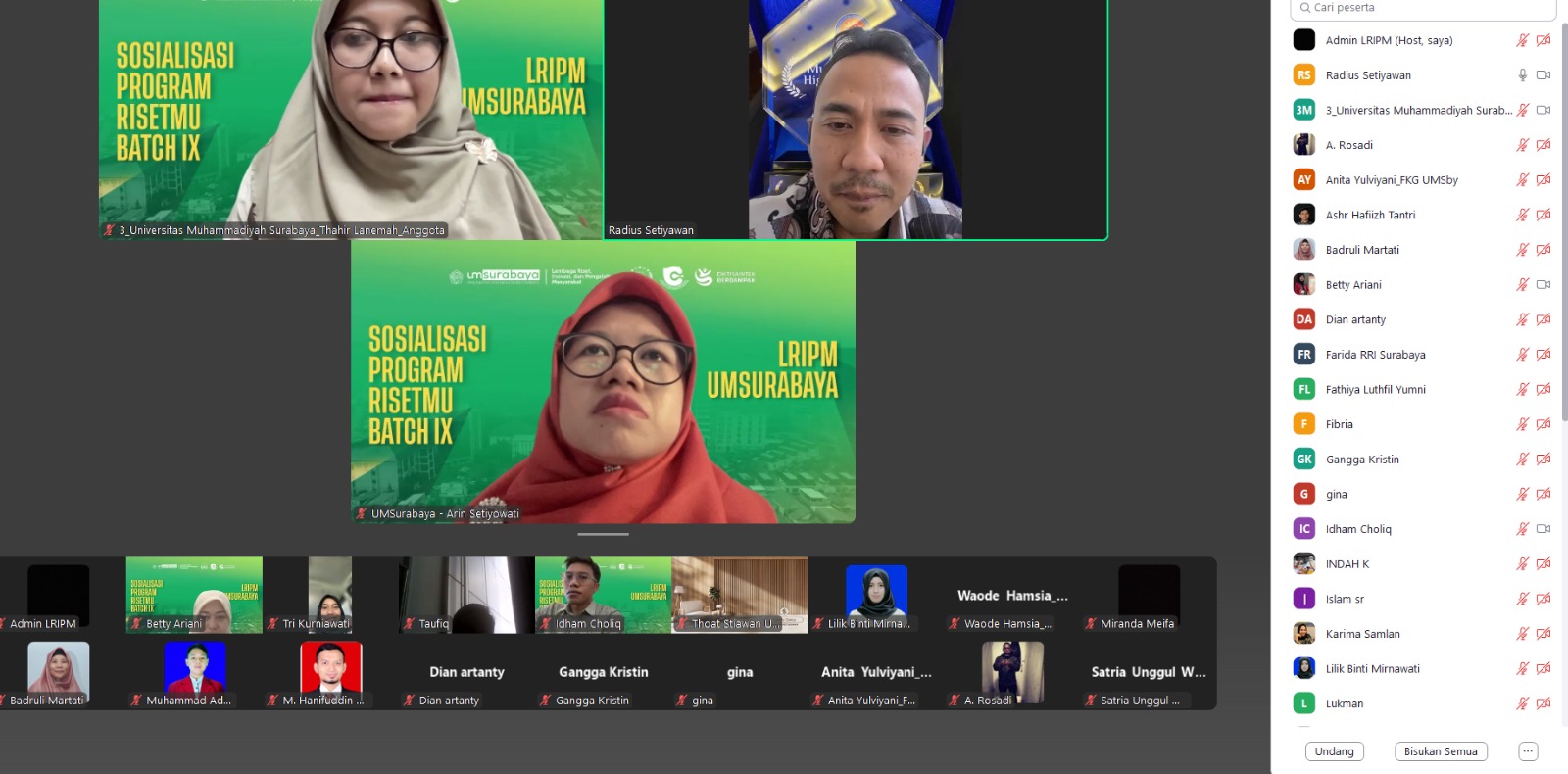Click muted mic icon for Gangga Kristin in list

1522,460
